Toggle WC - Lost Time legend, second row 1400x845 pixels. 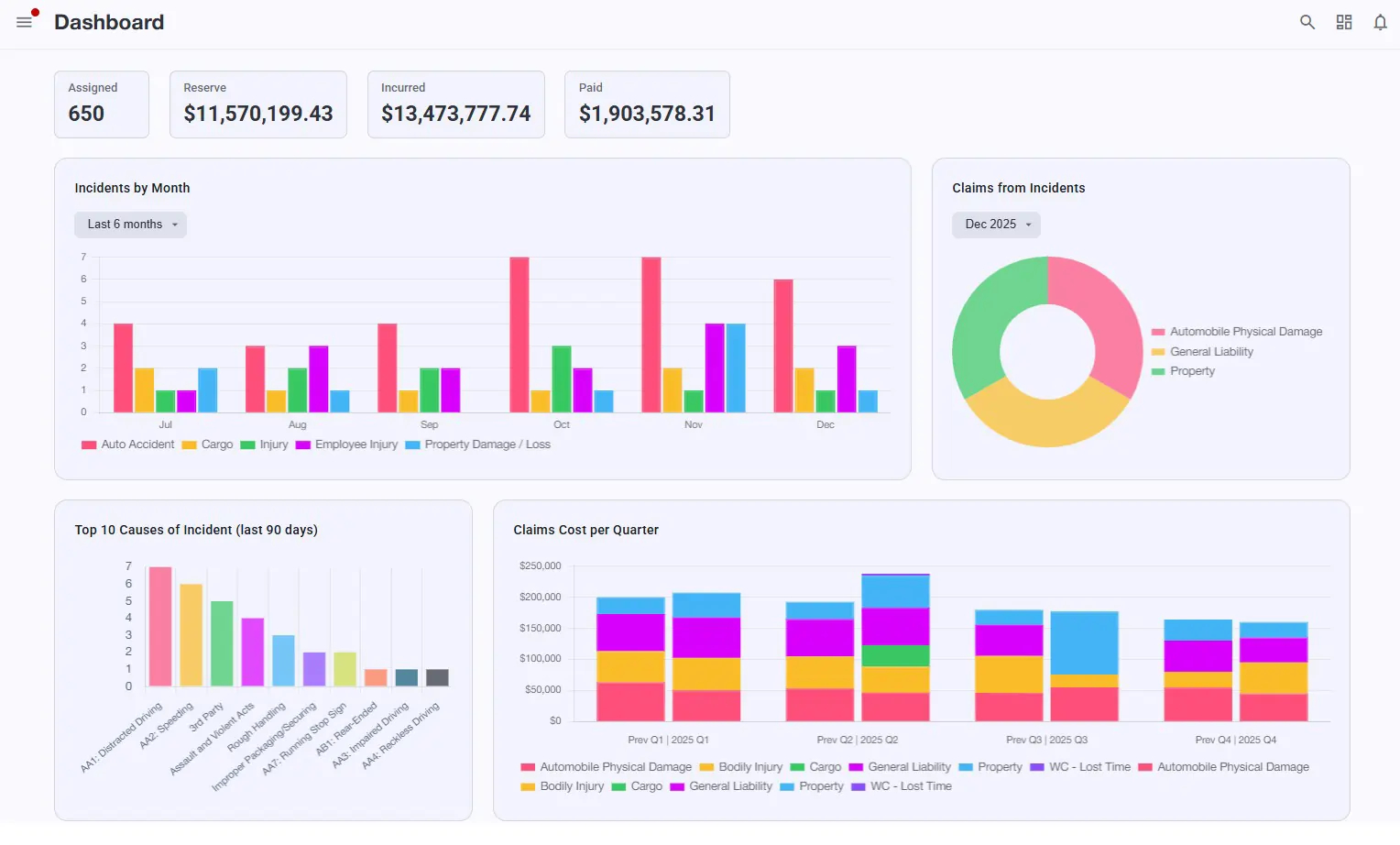(x=902, y=786)
